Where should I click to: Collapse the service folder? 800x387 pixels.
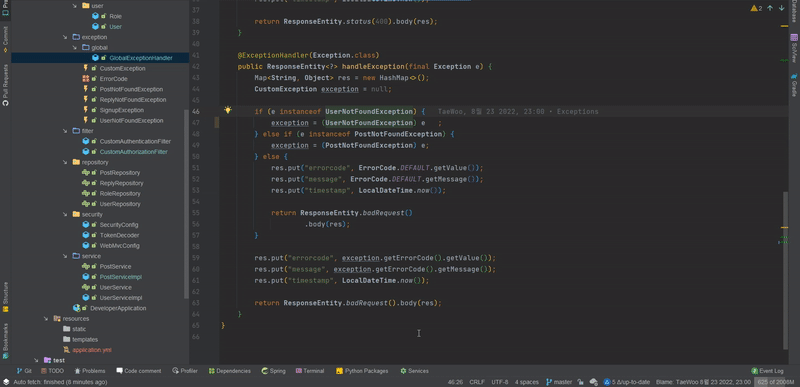pos(65,256)
